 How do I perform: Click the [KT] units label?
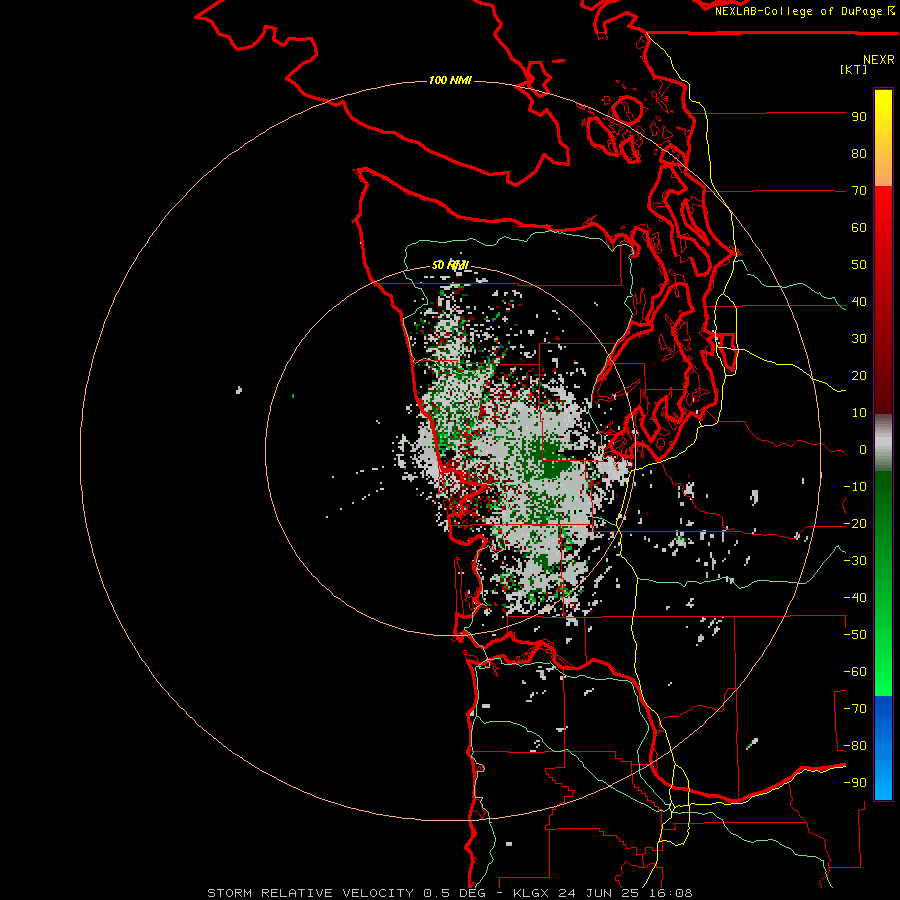click(x=853, y=69)
